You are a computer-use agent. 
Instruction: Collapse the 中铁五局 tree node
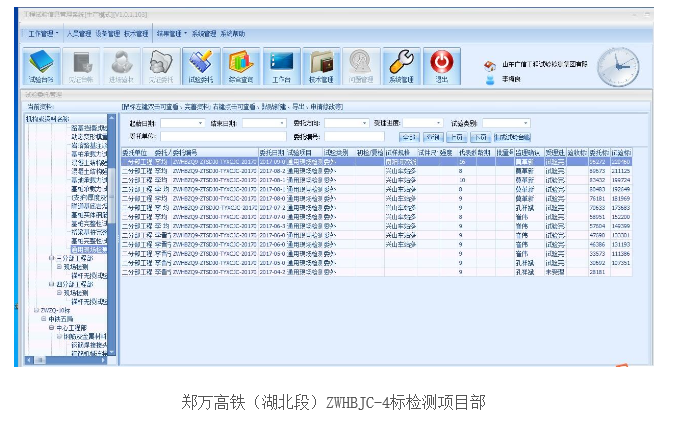click(x=43, y=317)
